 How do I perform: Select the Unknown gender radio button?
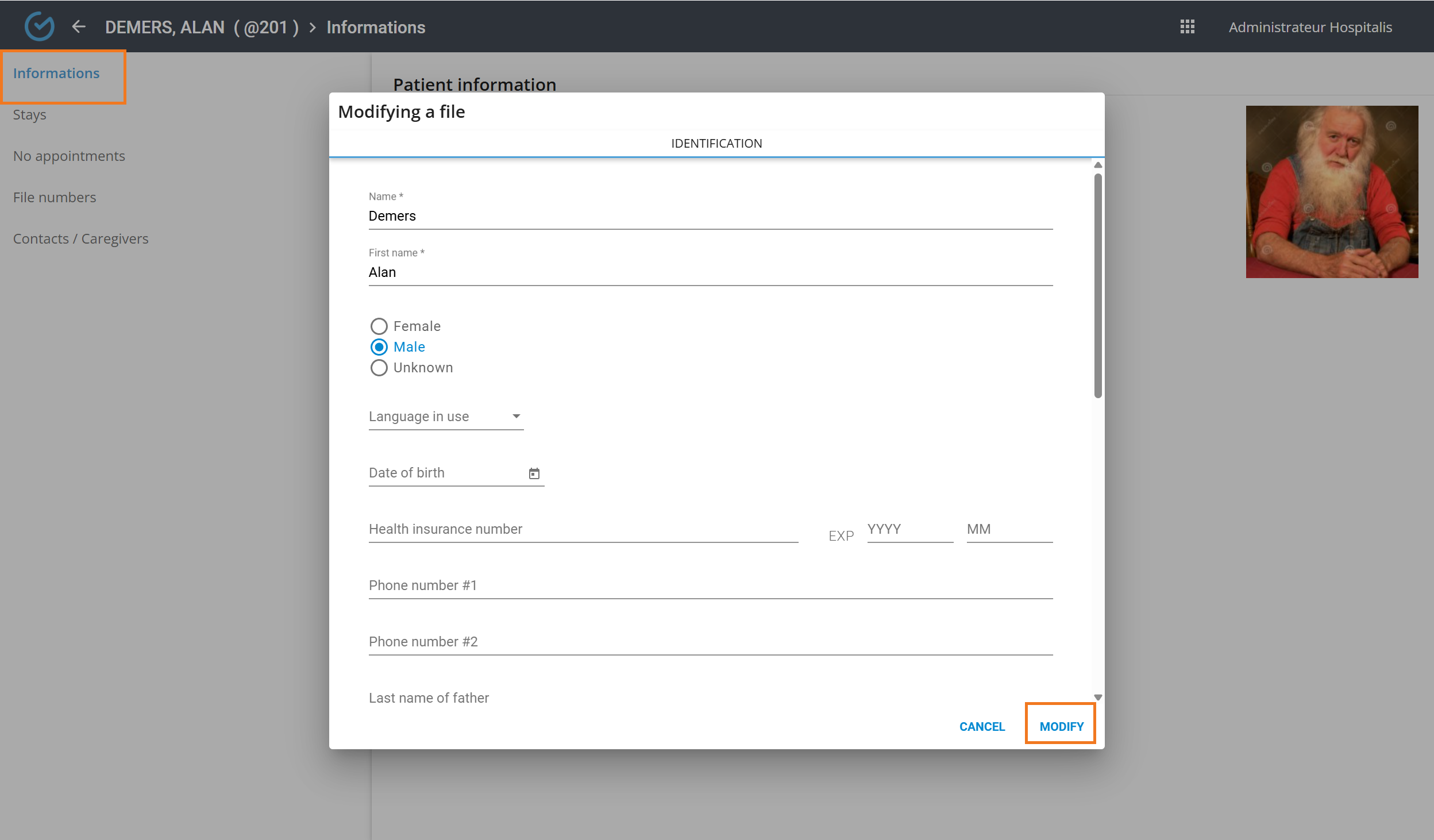click(379, 368)
